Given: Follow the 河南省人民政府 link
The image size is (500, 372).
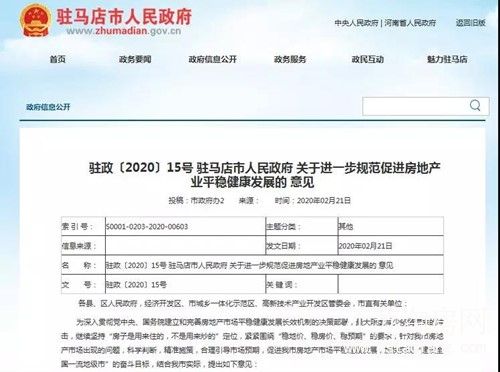Looking at the screenshot, I should (410, 23).
